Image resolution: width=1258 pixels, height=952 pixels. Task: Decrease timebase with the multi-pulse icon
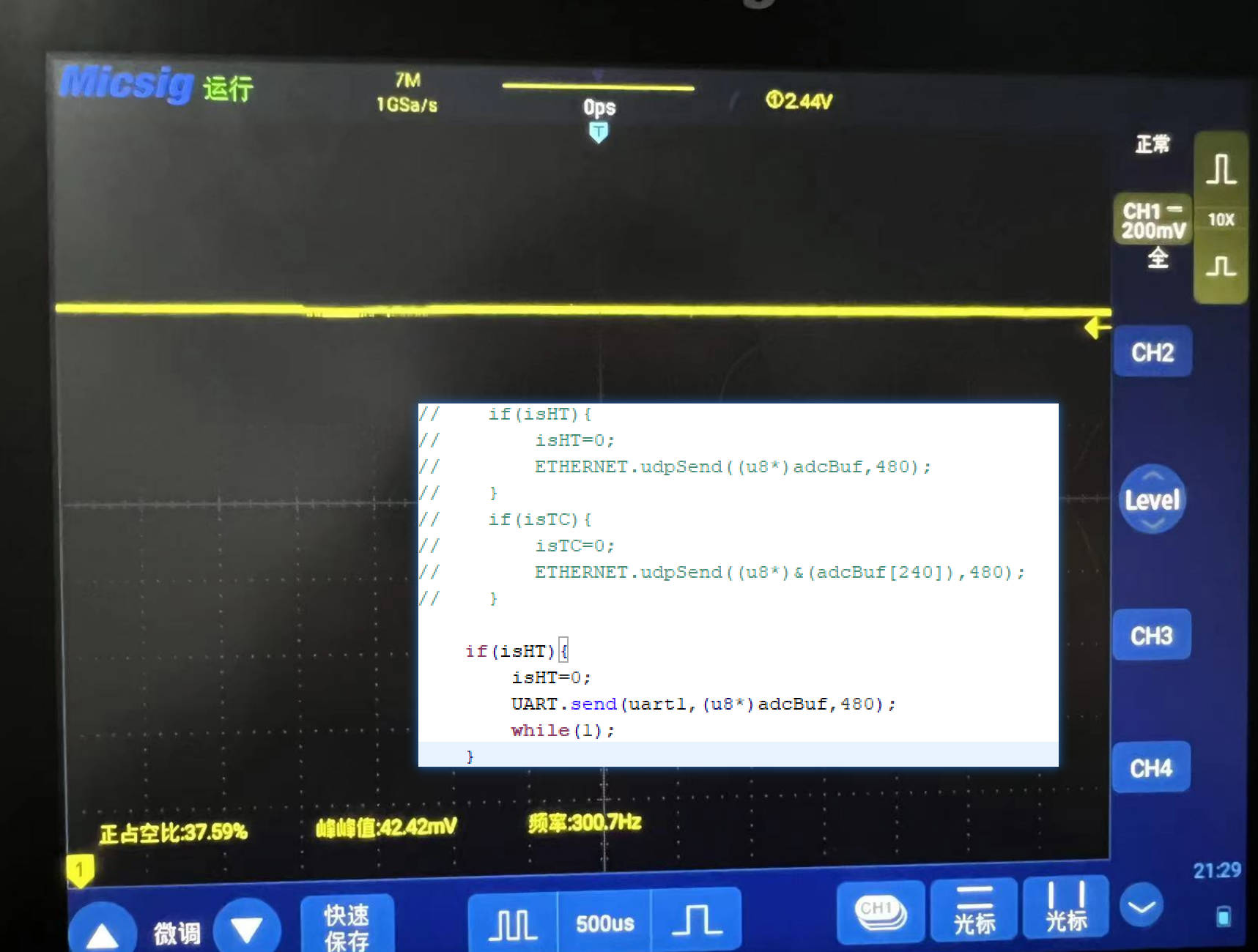click(x=513, y=925)
